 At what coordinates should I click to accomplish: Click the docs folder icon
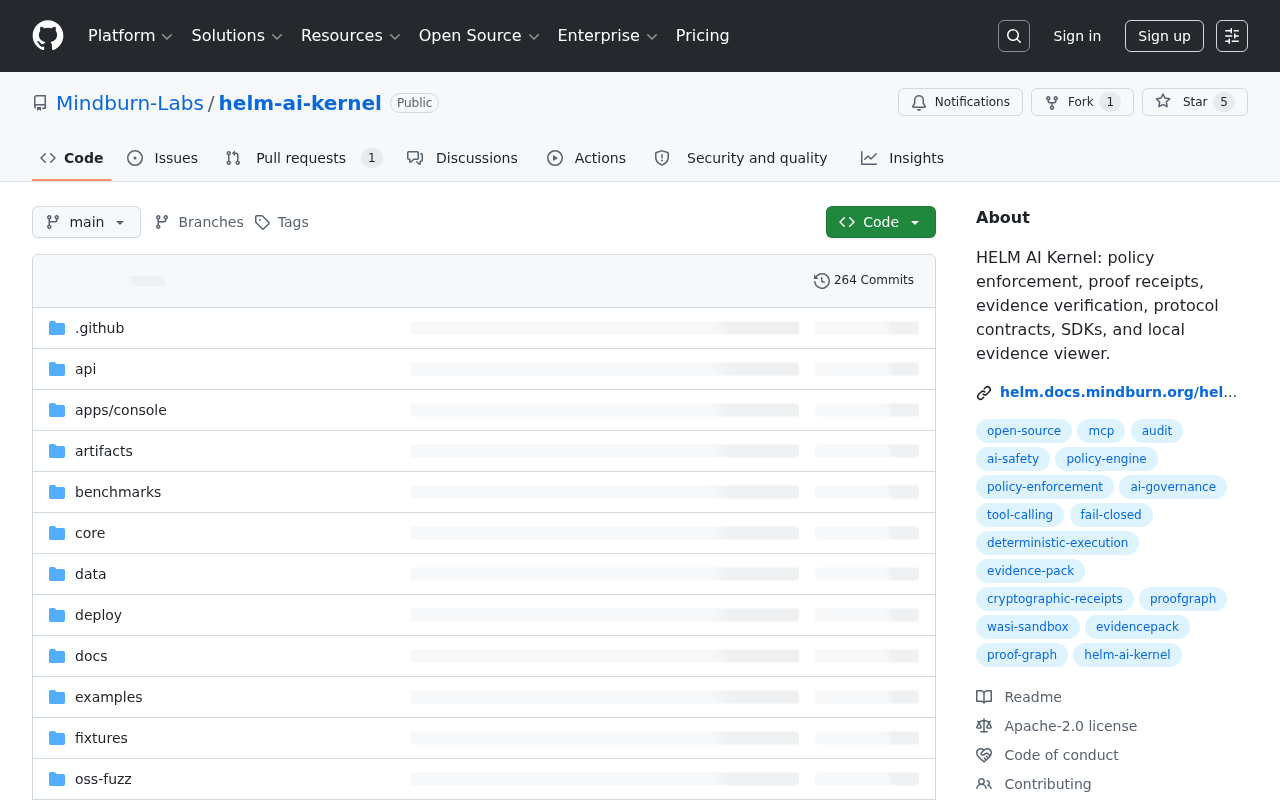(57, 656)
